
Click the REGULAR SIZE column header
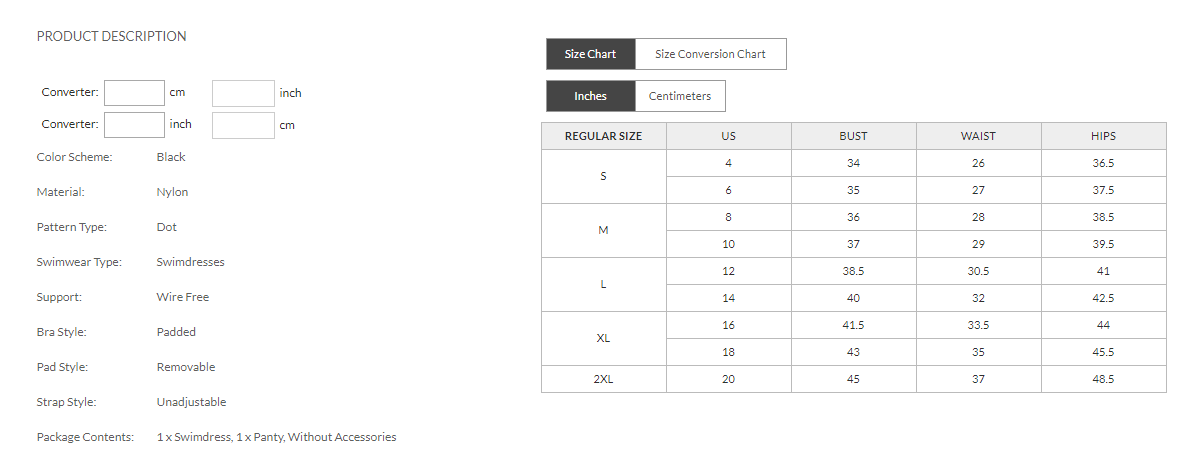(x=603, y=136)
